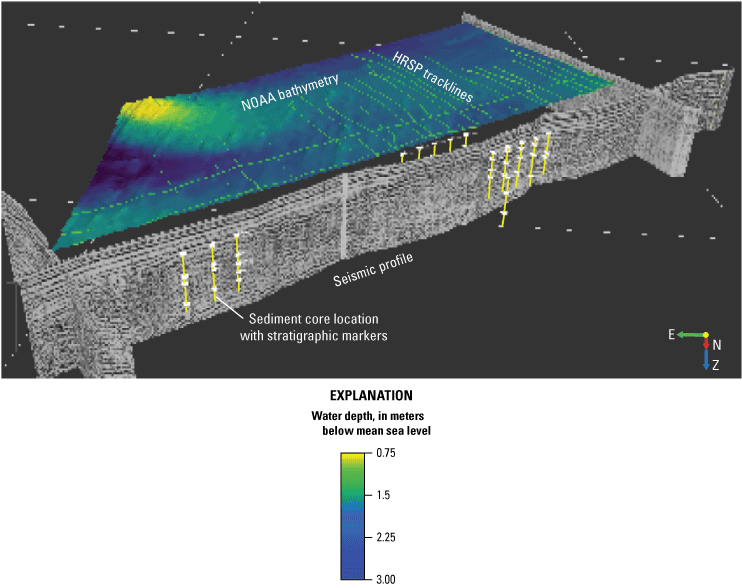
Task: Click the 'HRSP tracklines' label
Action: pyautogui.click(x=433, y=77)
